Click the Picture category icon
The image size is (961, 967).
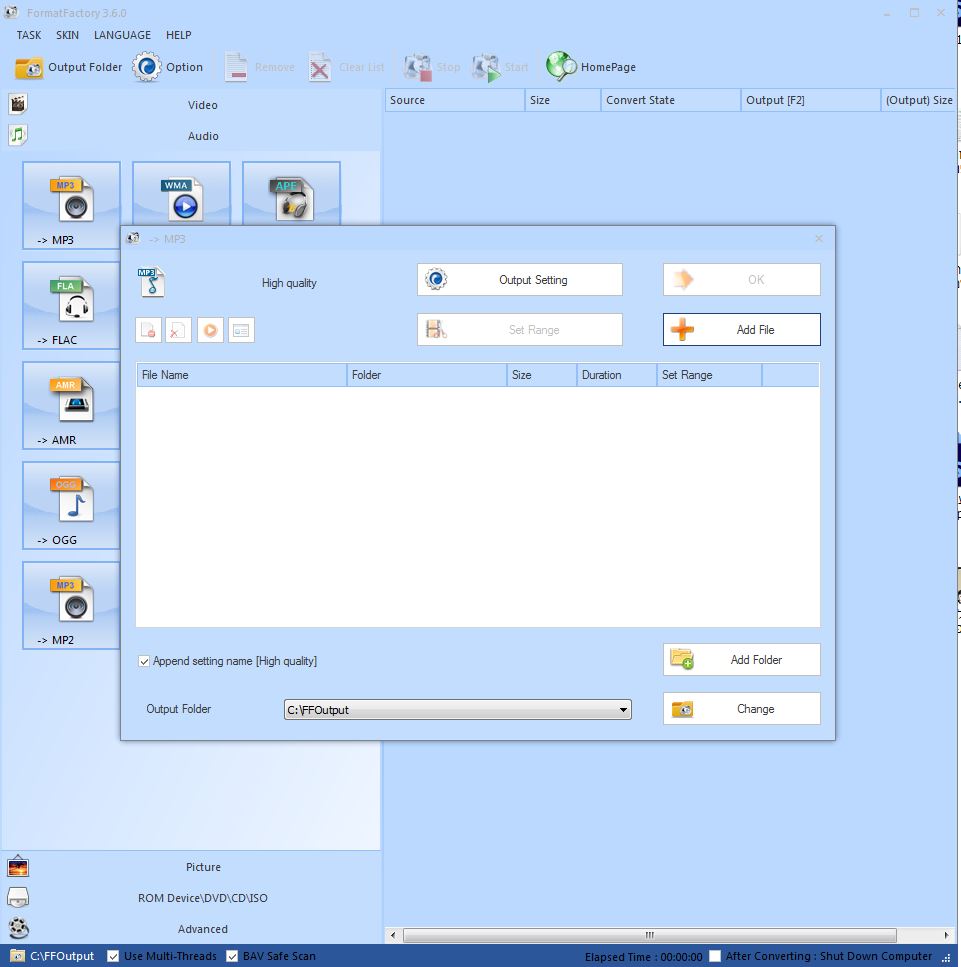(18, 866)
